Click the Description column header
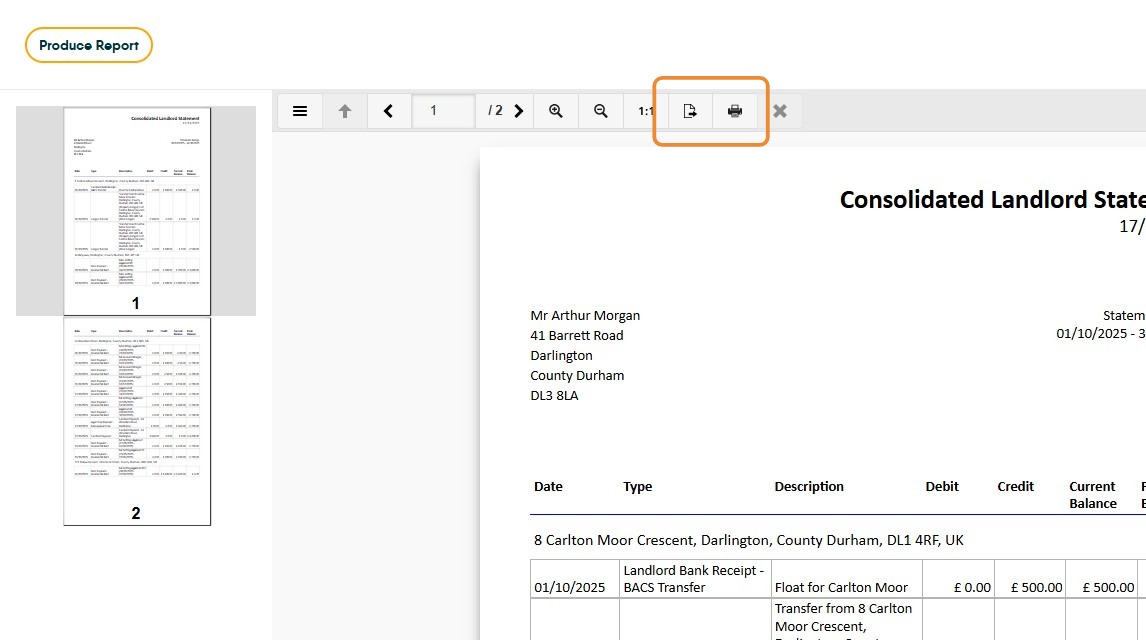This screenshot has height=640, width=1146. [x=809, y=487]
